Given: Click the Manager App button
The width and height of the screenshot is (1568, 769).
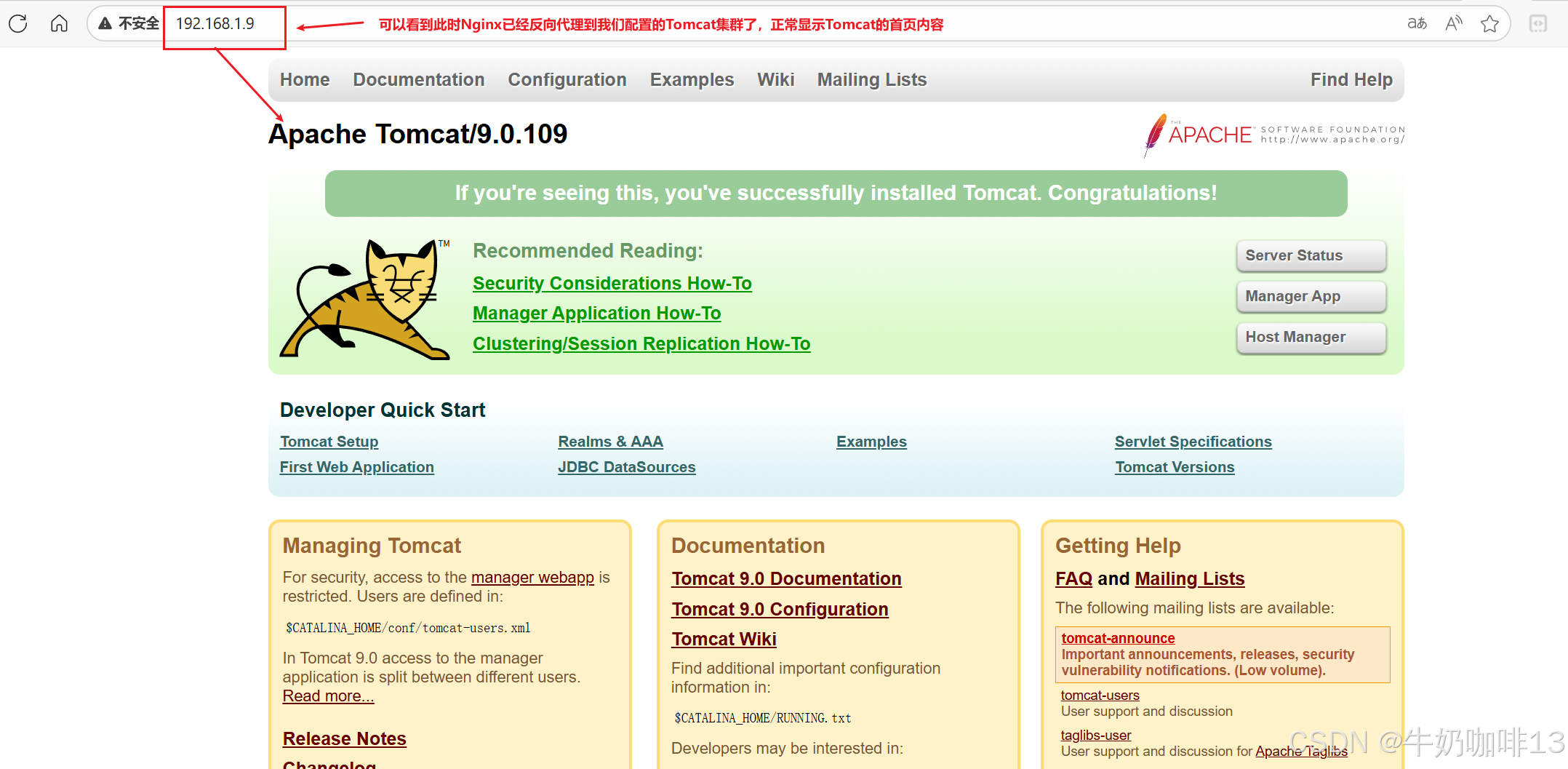Looking at the screenshot, I should pos(1311,296).
